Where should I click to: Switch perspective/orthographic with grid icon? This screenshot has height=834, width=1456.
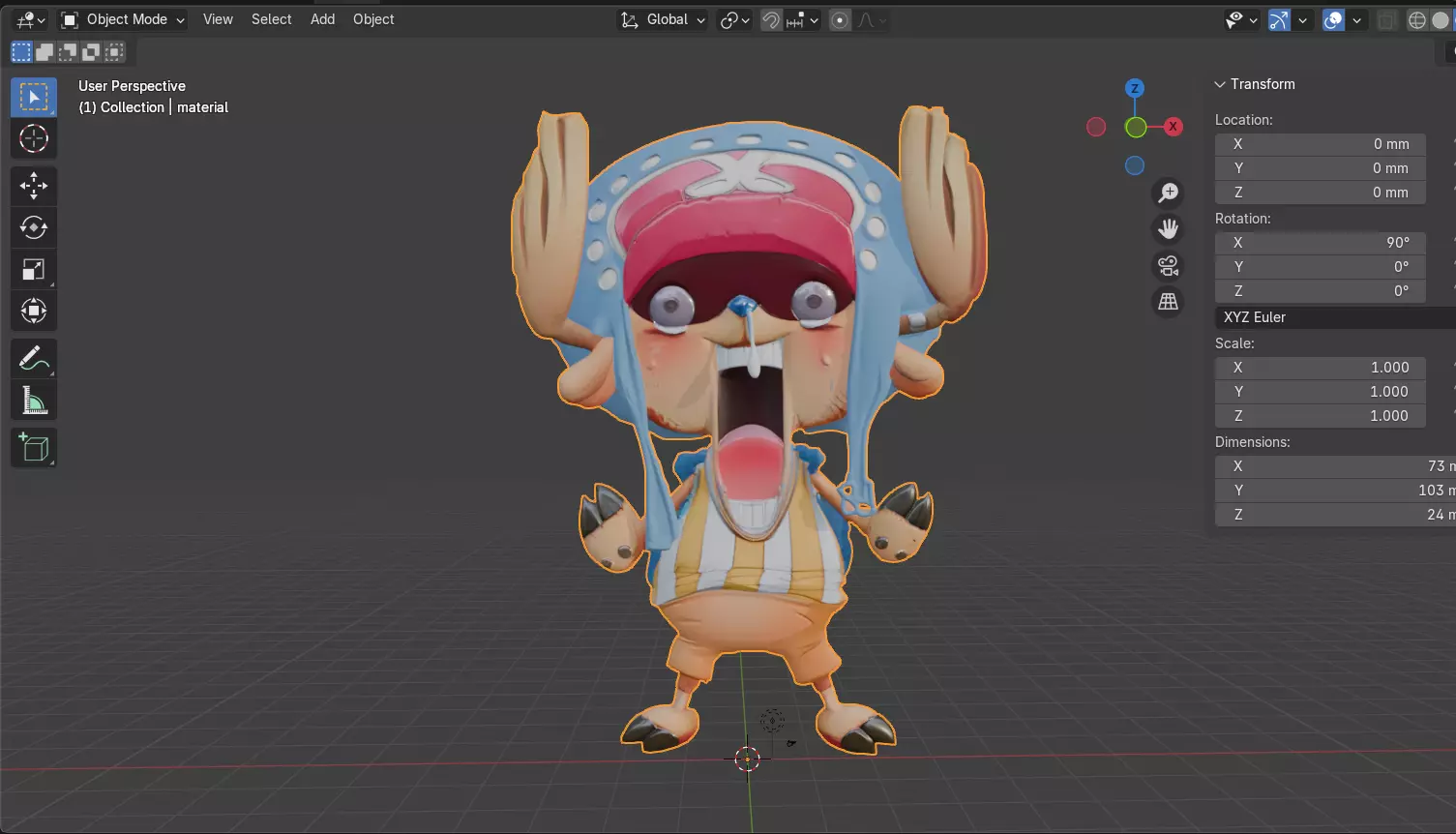[1169, 302]
